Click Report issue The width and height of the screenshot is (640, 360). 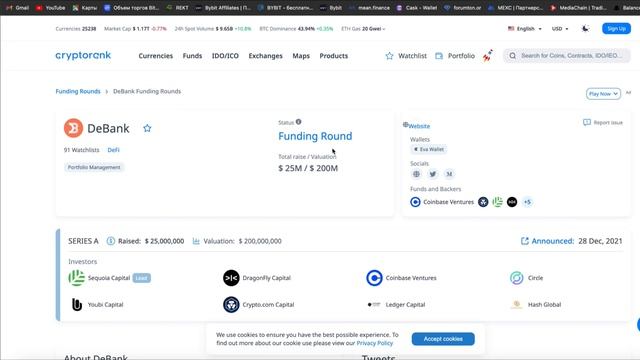coord(603,122)
